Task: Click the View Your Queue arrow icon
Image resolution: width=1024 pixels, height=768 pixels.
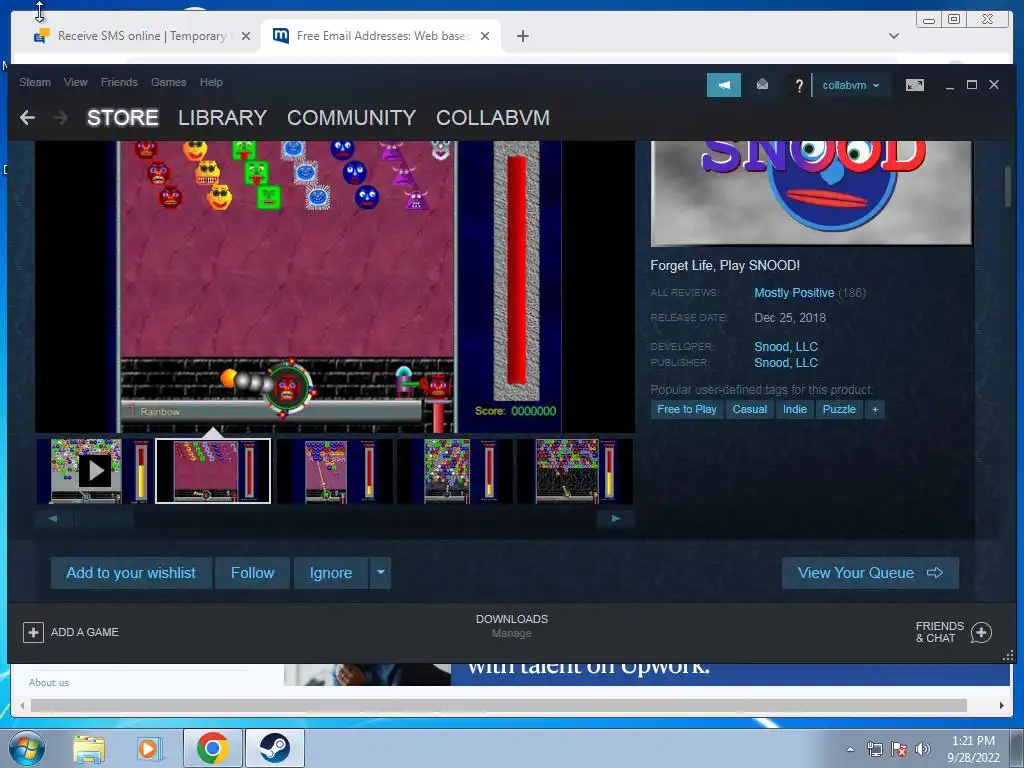Action: pyautogui.click(x=935, y=573)
